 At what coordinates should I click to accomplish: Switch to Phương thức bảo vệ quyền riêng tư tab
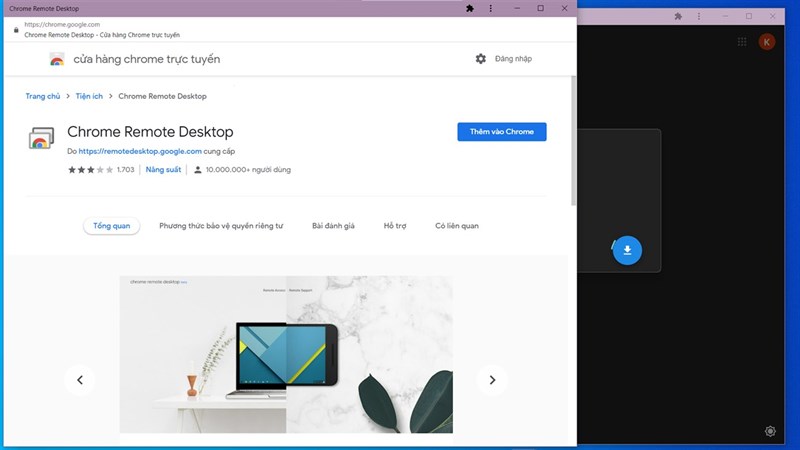221,226
